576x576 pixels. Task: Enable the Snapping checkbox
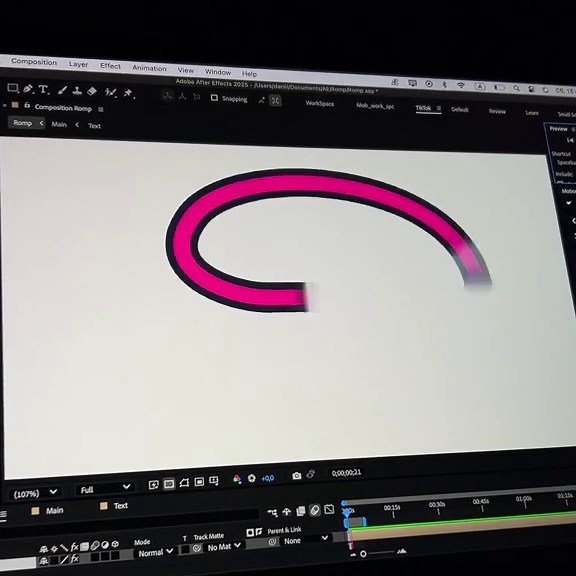(214, 98)
